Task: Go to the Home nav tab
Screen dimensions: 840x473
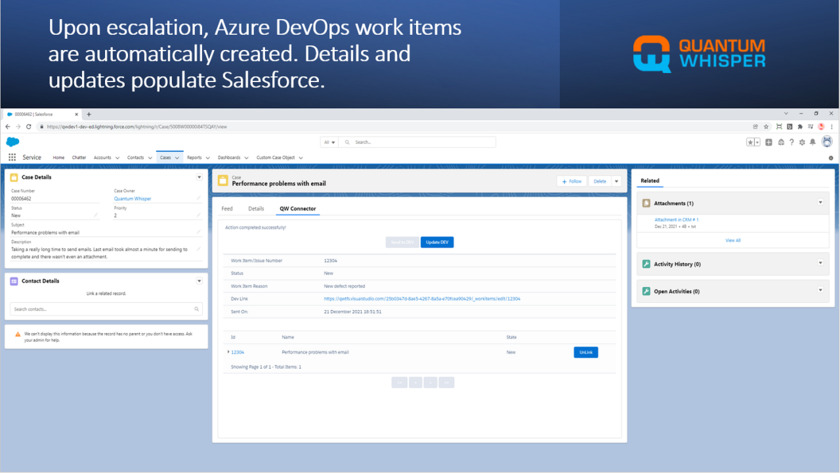Action: click(58, 157)
